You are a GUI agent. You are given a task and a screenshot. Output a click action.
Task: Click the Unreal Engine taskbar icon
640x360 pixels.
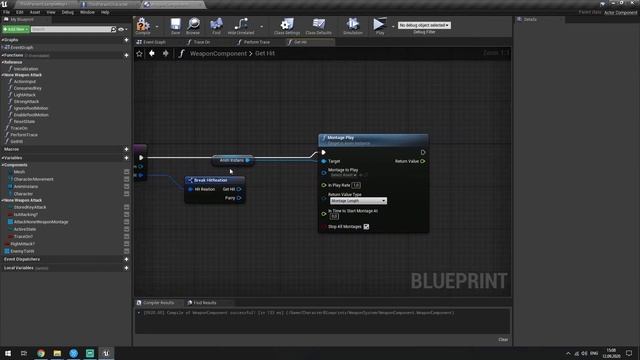(x=106, y=353)
